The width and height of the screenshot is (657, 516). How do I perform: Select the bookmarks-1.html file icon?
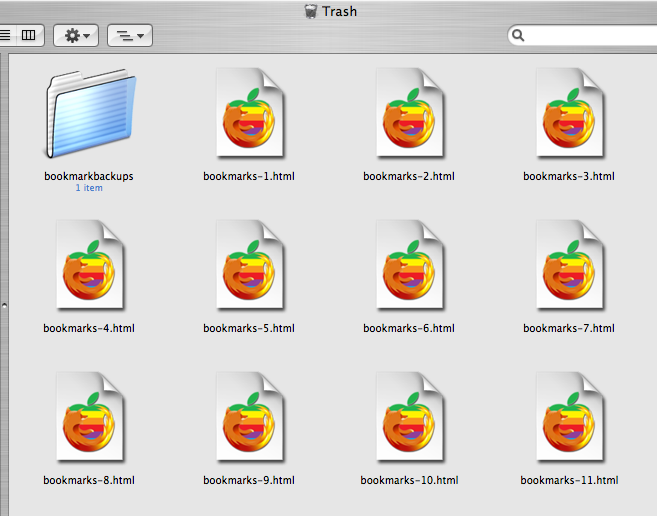[x=250, y=113]
